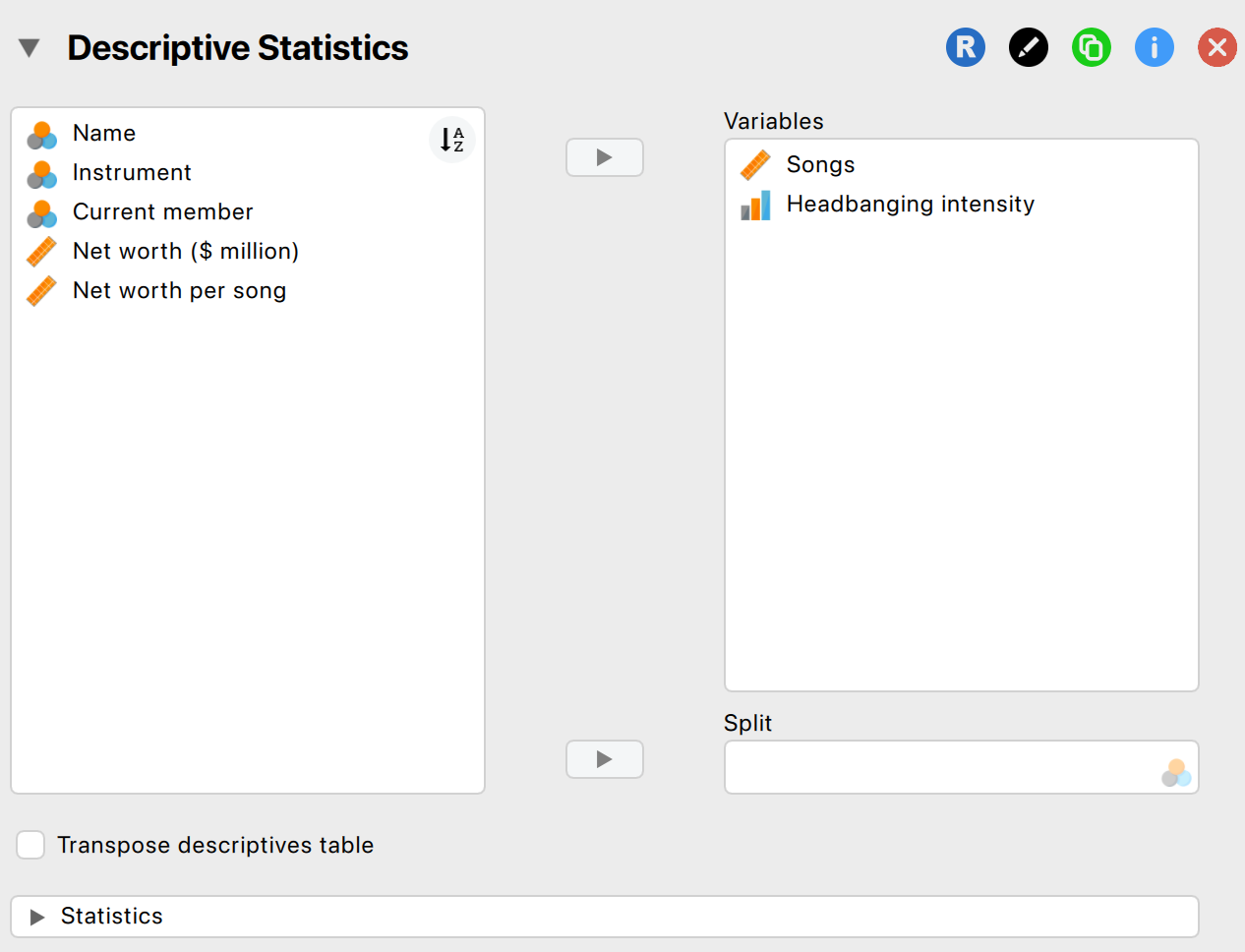Remove analysis with the red X icon
1245x952 pixels.
[x=1216, y=47]
